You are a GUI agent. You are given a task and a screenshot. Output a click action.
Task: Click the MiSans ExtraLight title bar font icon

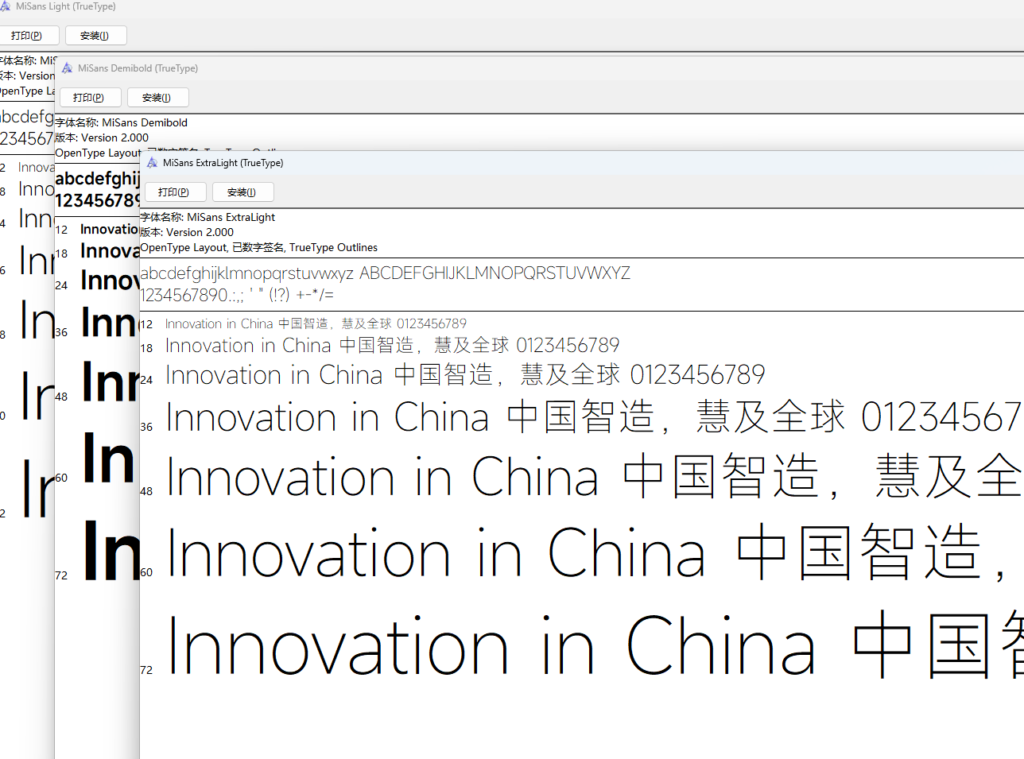[152, 162]
